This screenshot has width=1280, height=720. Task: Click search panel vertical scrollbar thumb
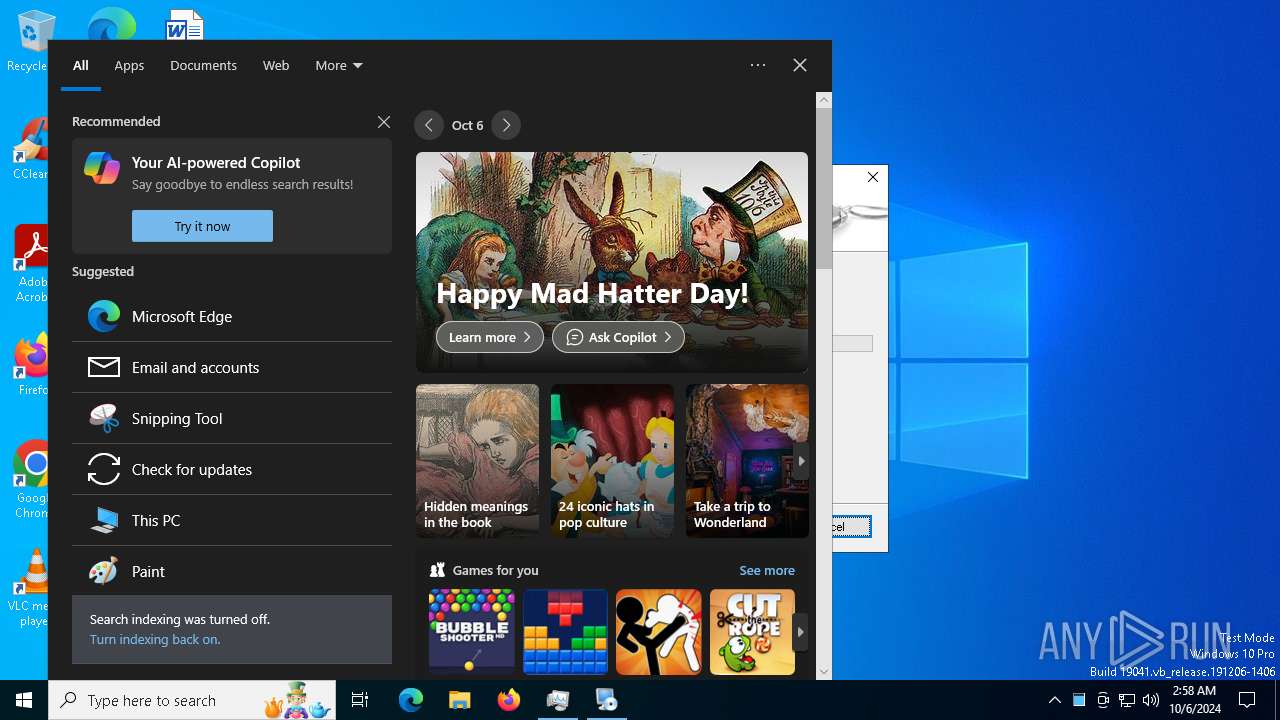point(824,188)
